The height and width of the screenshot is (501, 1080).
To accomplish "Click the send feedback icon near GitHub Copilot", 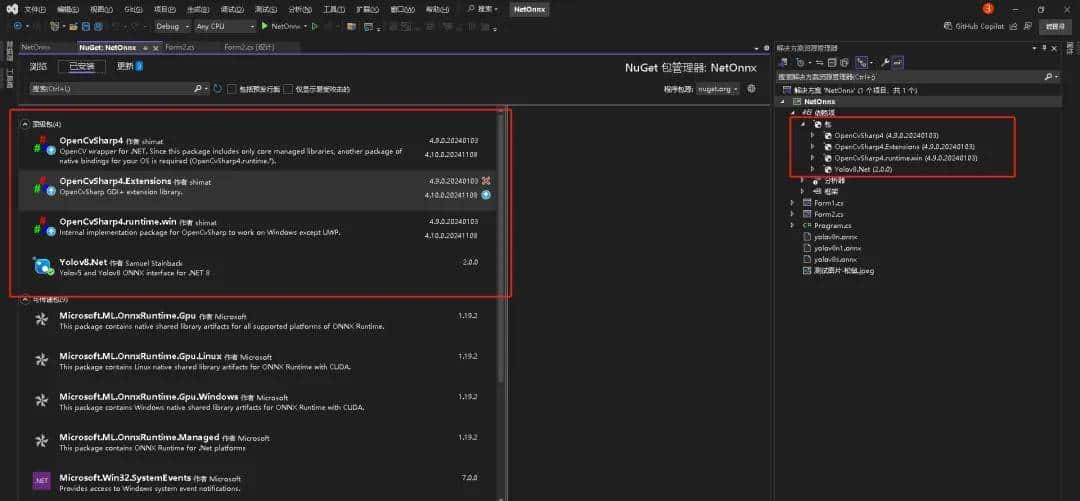I will click(x=1030, y=26).
